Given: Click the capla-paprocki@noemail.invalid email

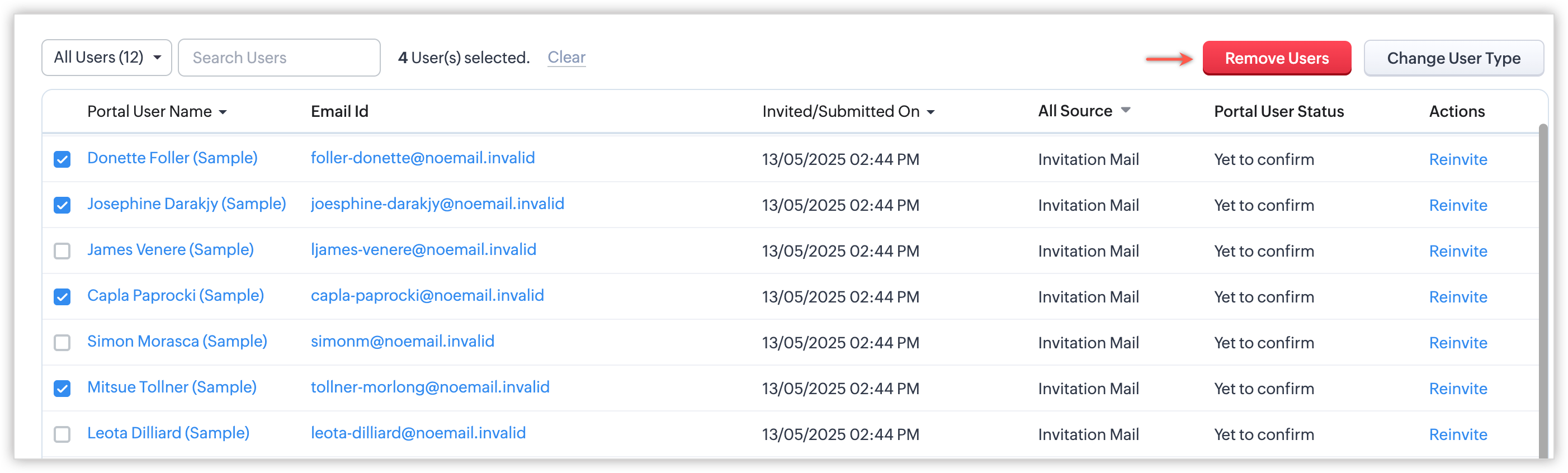Looking at the screenshot, I should (427, 296).
